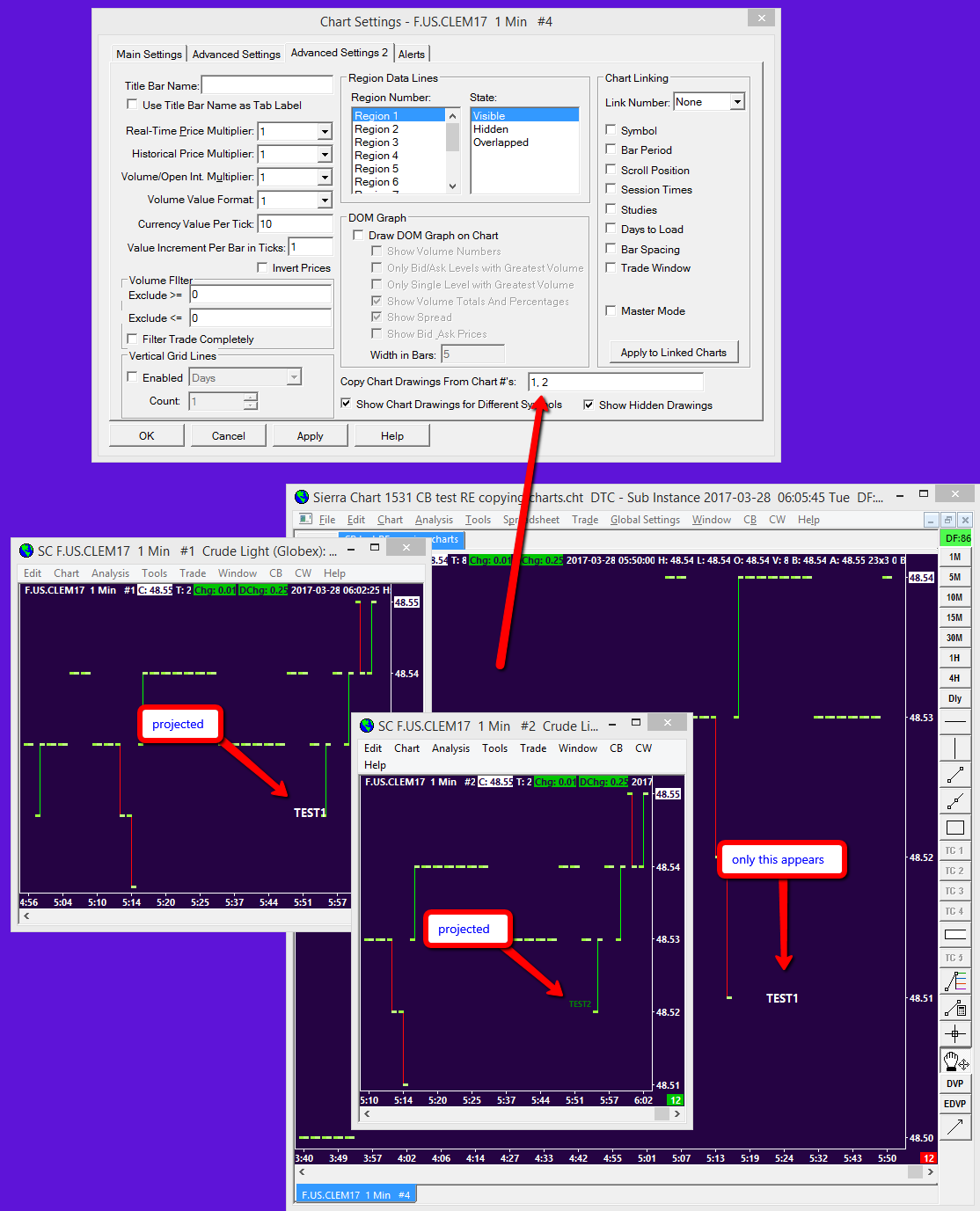Click Apply to Linked Charts button

tap(674, 353)
